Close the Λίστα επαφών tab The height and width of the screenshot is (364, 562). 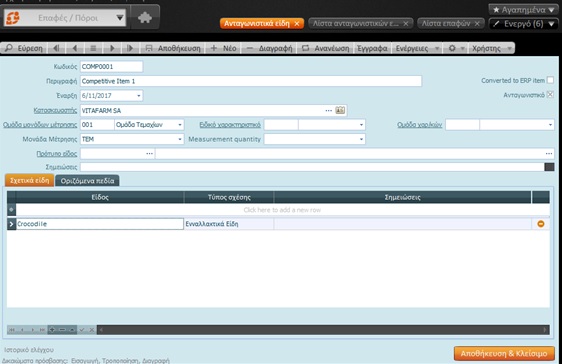477,24
